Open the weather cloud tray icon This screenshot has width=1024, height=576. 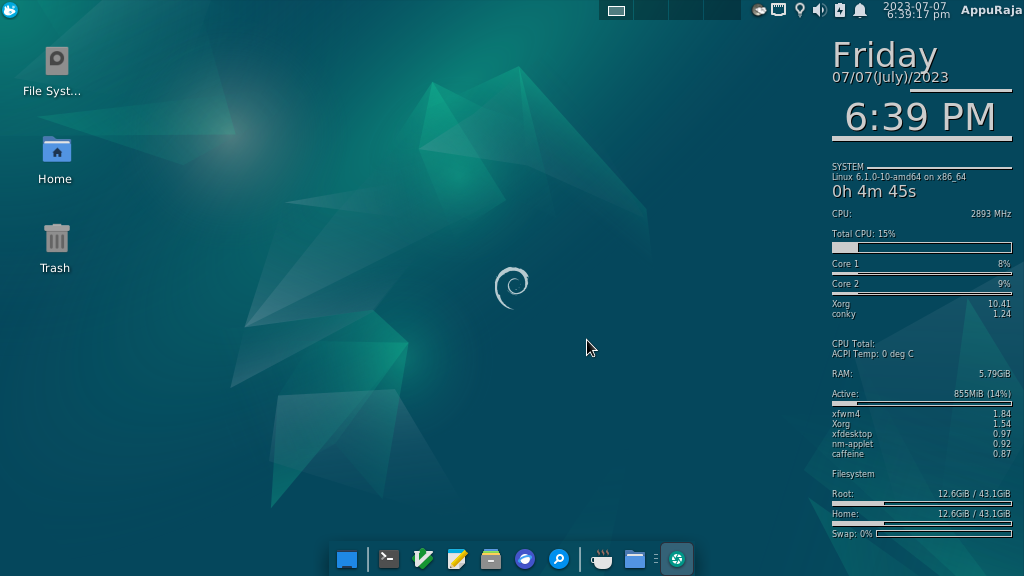[x=759, y=10]
